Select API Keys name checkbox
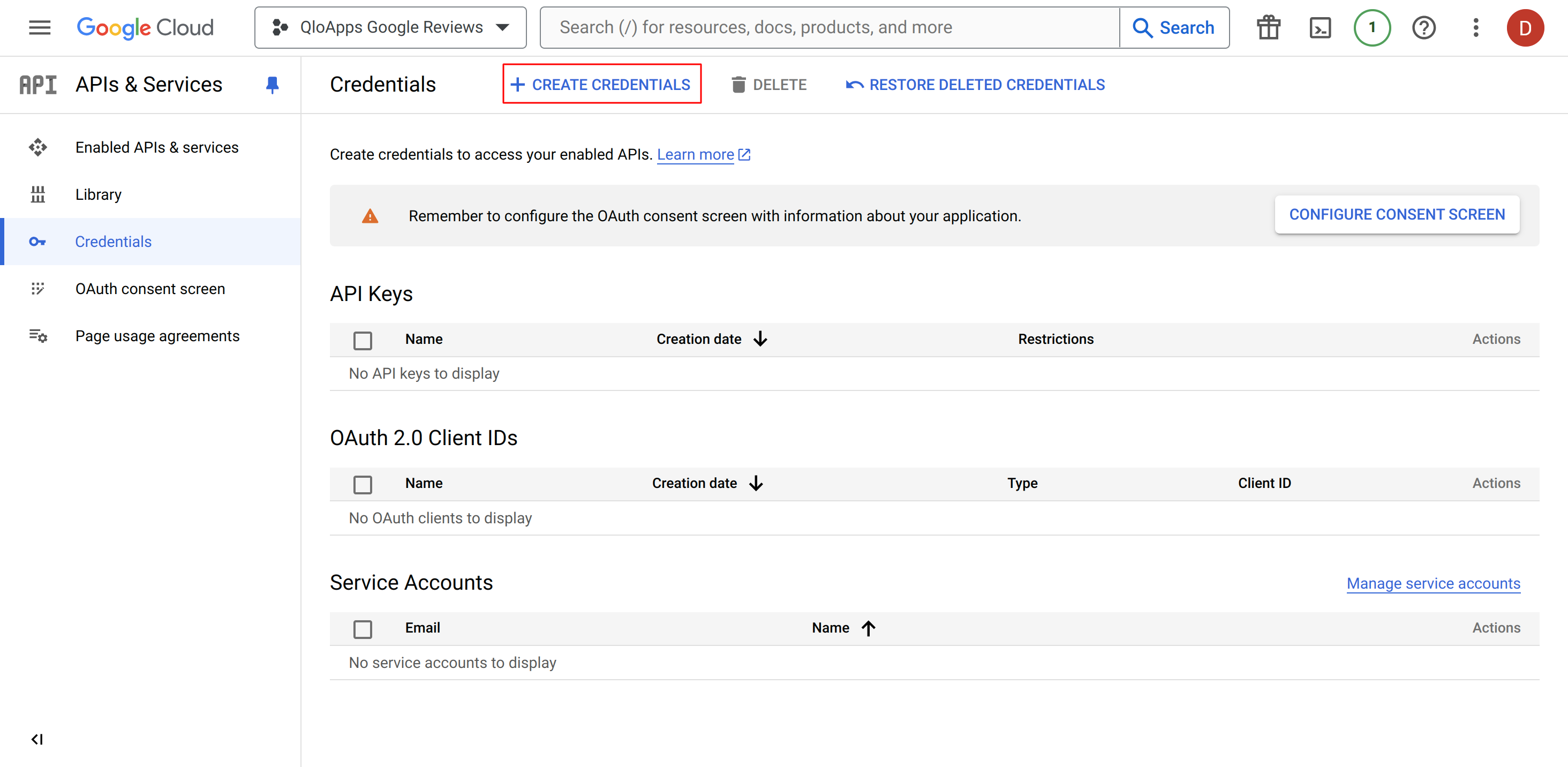1568x767 pixels. pyautogui.click(x=363, y=339)
